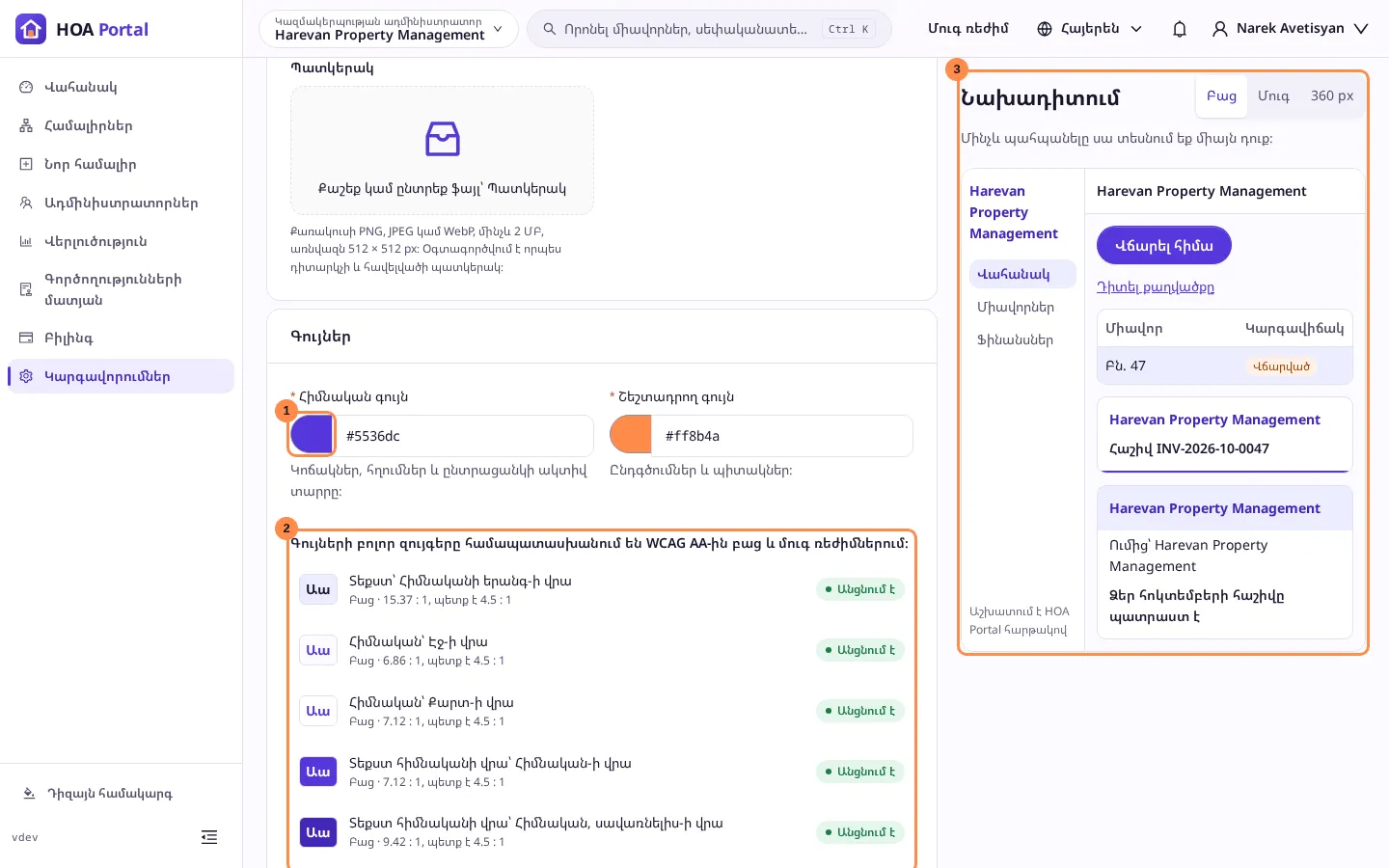
Task: Click the Նոր համալիր plus icon
Action: (x=26, y=164)
